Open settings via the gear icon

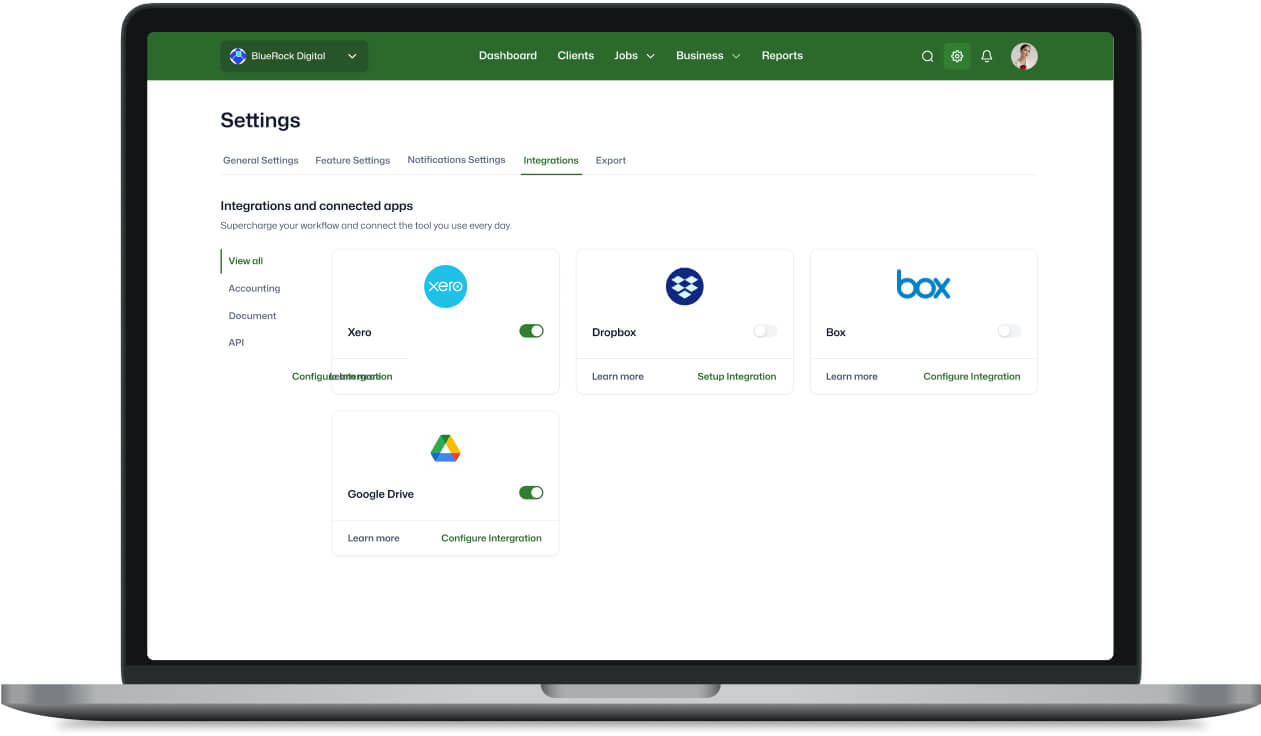pos(957,56)
